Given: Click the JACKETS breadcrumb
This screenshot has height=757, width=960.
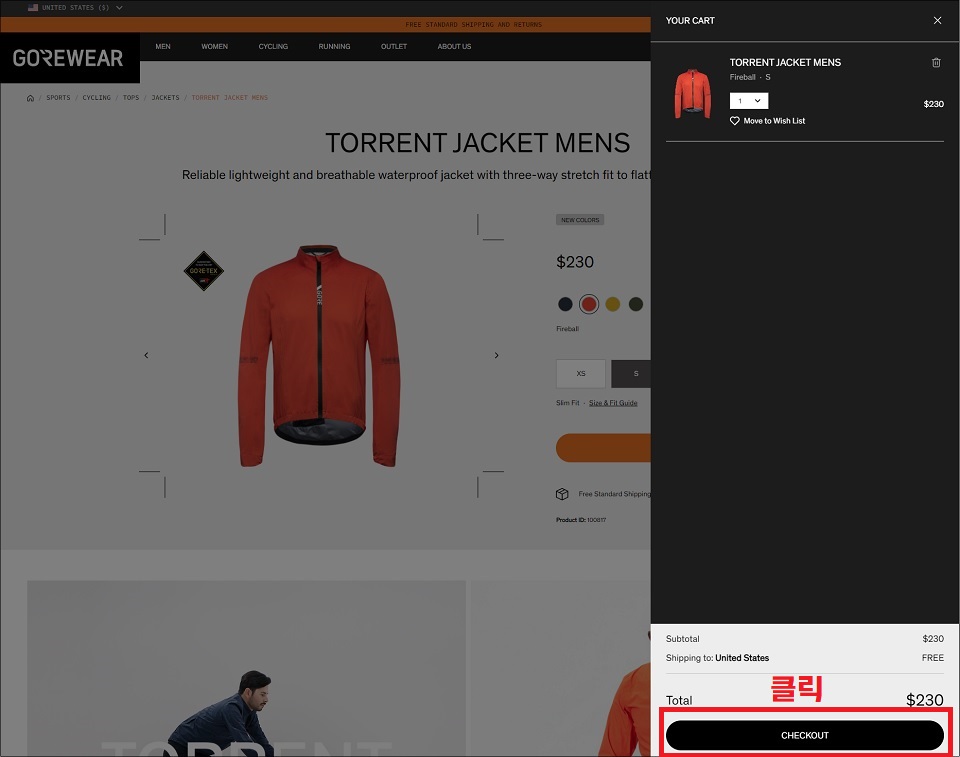Looking at the screenshot, I should coord(165,98).
